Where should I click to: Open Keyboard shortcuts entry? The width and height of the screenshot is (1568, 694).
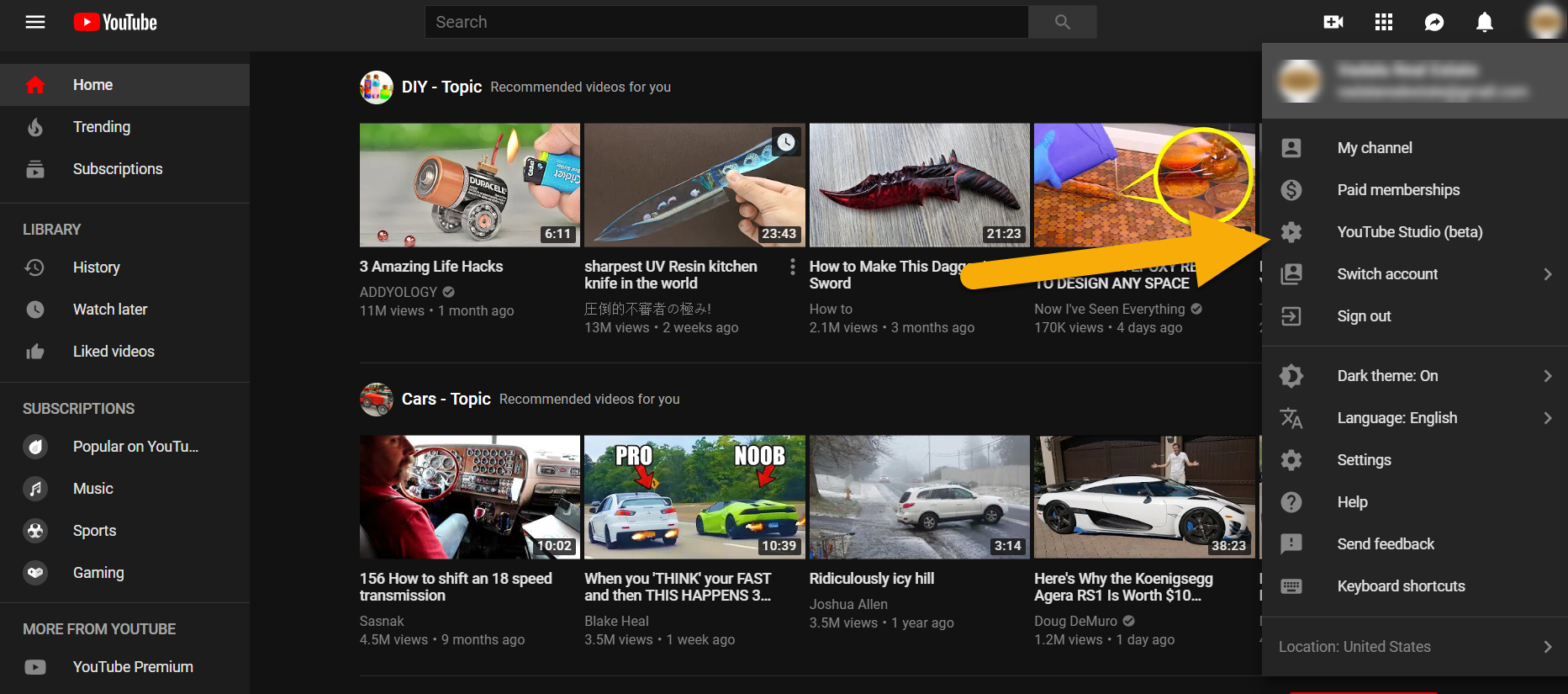click(x=1401, y=586)
